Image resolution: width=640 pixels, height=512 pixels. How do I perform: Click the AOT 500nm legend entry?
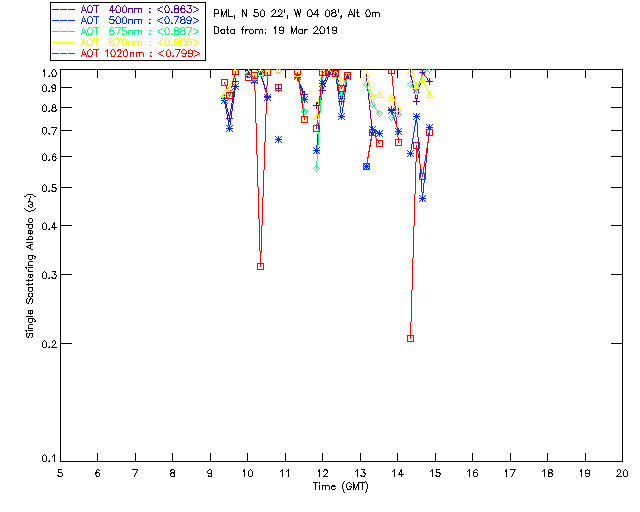(x=126, y=20)
